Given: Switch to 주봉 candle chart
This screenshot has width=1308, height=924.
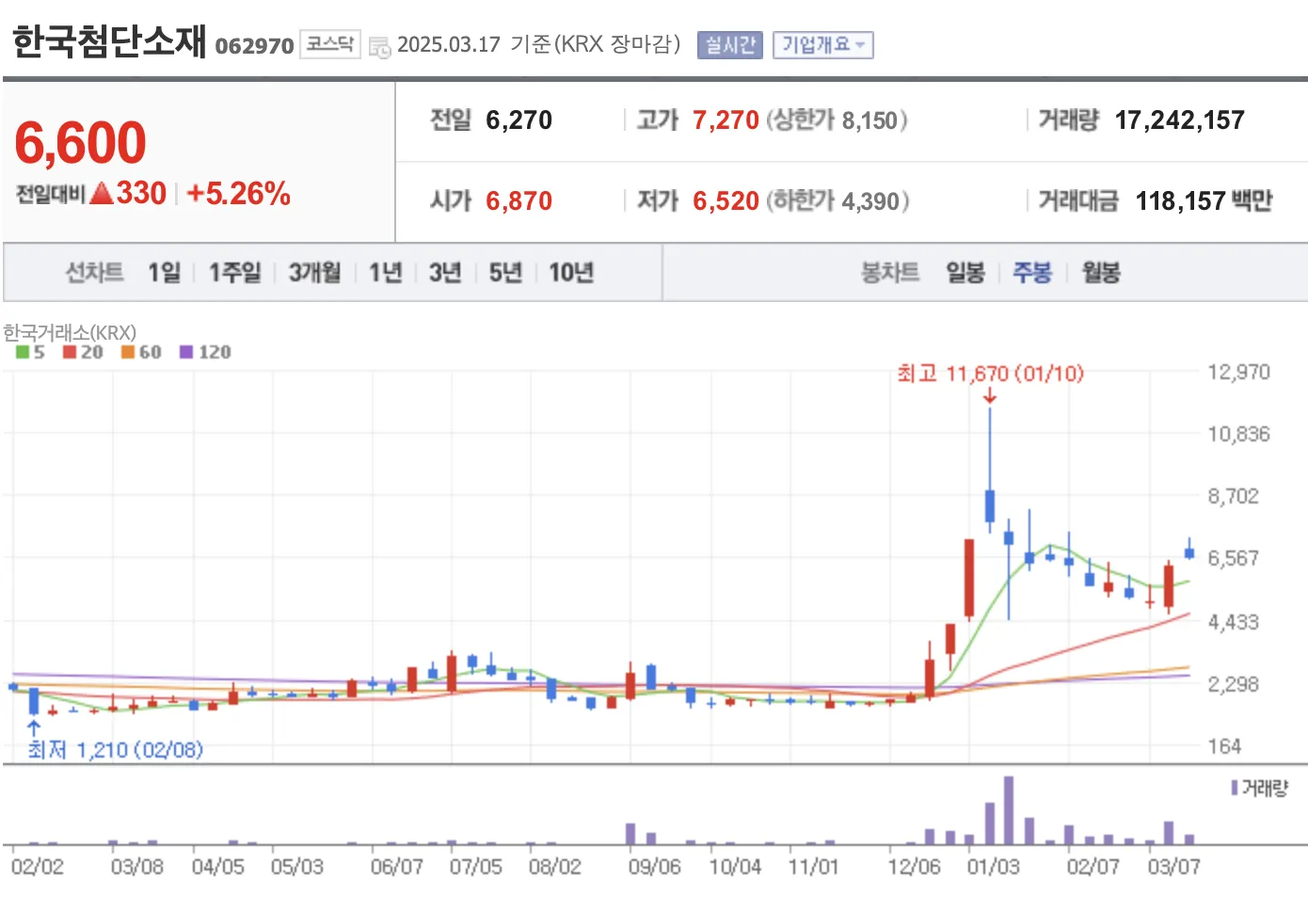Looking at the screenshot, I should pyautogui.click(x=1032, y=273).
